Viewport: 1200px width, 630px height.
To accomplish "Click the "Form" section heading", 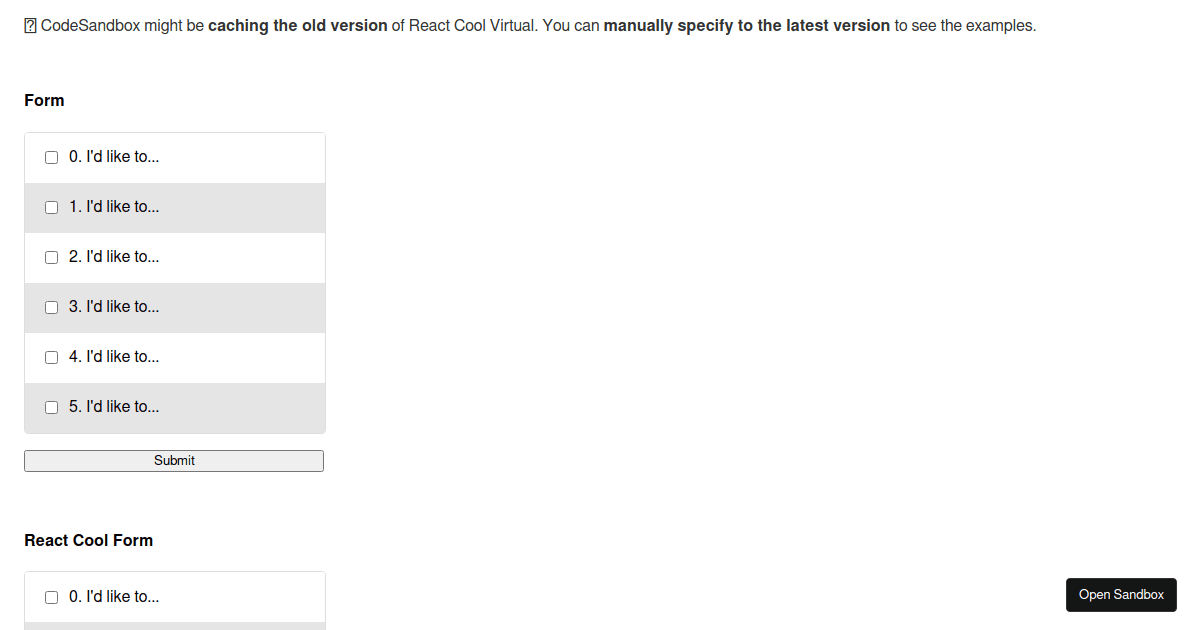I will (x=44, y=100).
